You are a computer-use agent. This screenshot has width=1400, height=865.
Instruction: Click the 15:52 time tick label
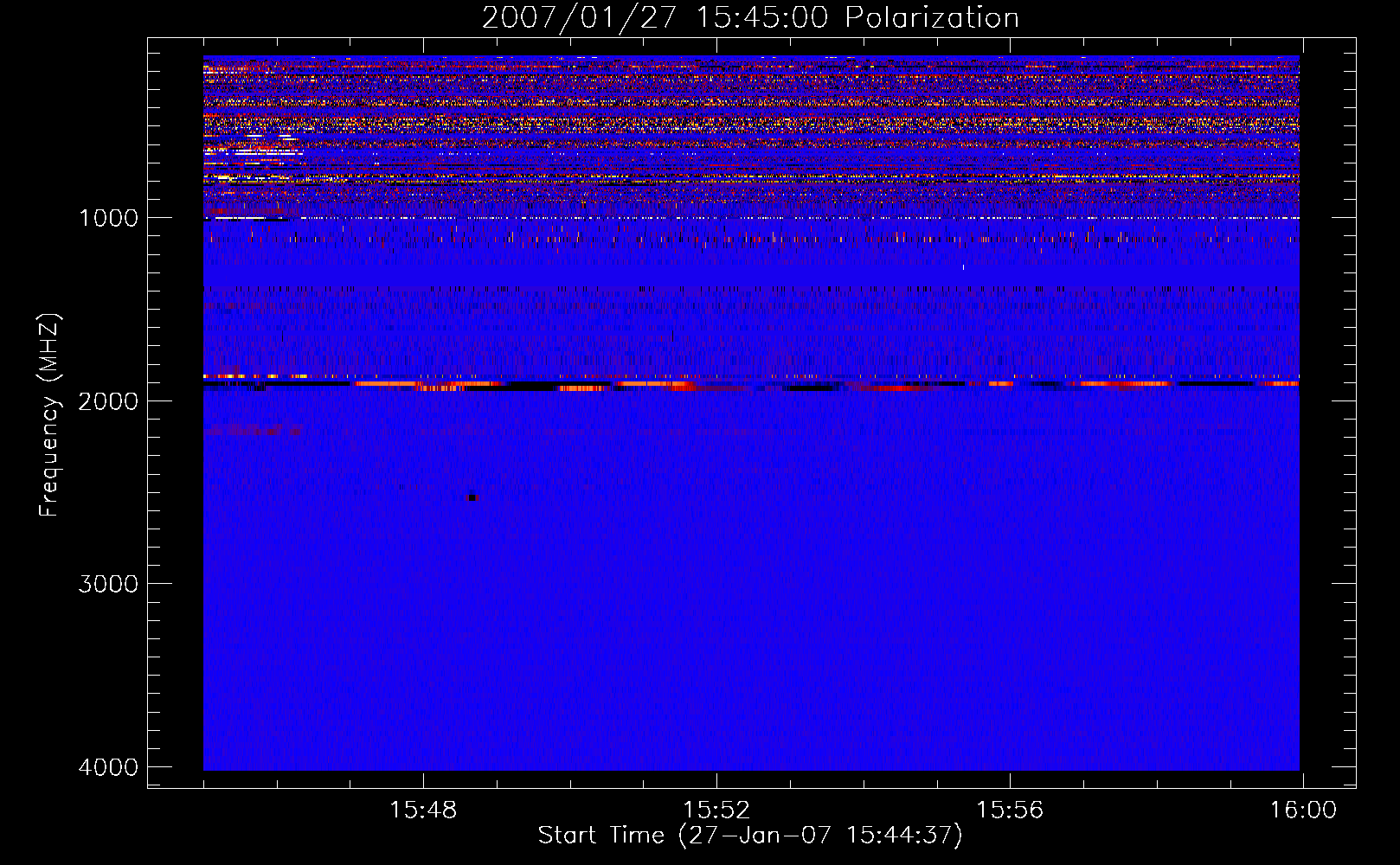(716, 811)
